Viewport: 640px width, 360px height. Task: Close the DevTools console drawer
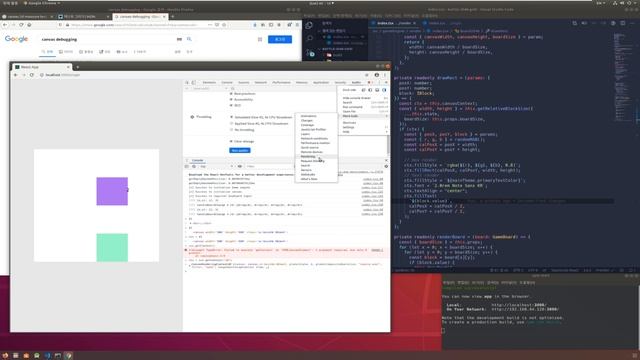point(386,160)
